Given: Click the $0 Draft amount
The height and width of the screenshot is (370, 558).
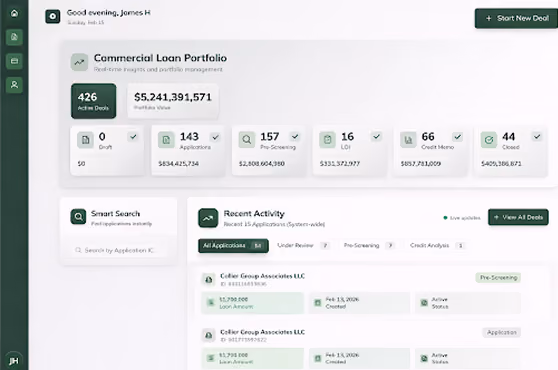Looking at the screenshot, I should pyautogui.click(x=81, y=164).
